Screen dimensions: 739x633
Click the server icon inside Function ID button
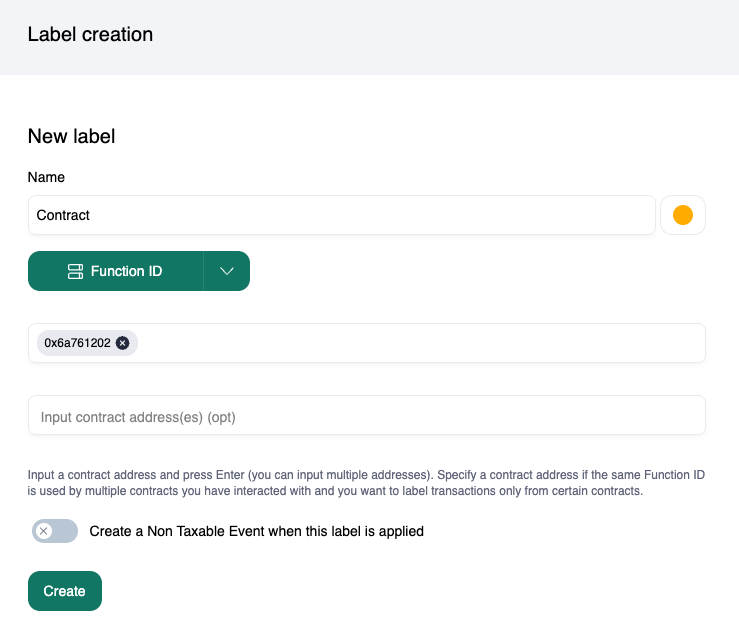(x=75, y=271)
